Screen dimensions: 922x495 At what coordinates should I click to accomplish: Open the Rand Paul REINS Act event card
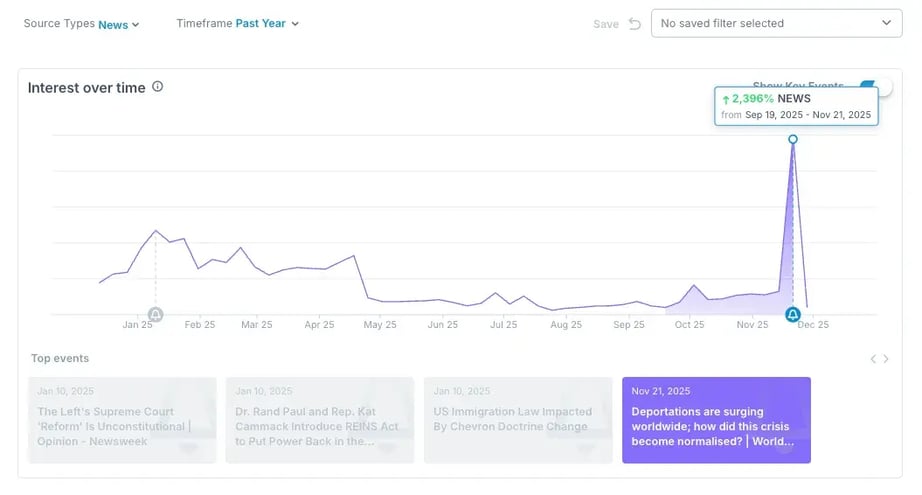(x=319, y=420)
